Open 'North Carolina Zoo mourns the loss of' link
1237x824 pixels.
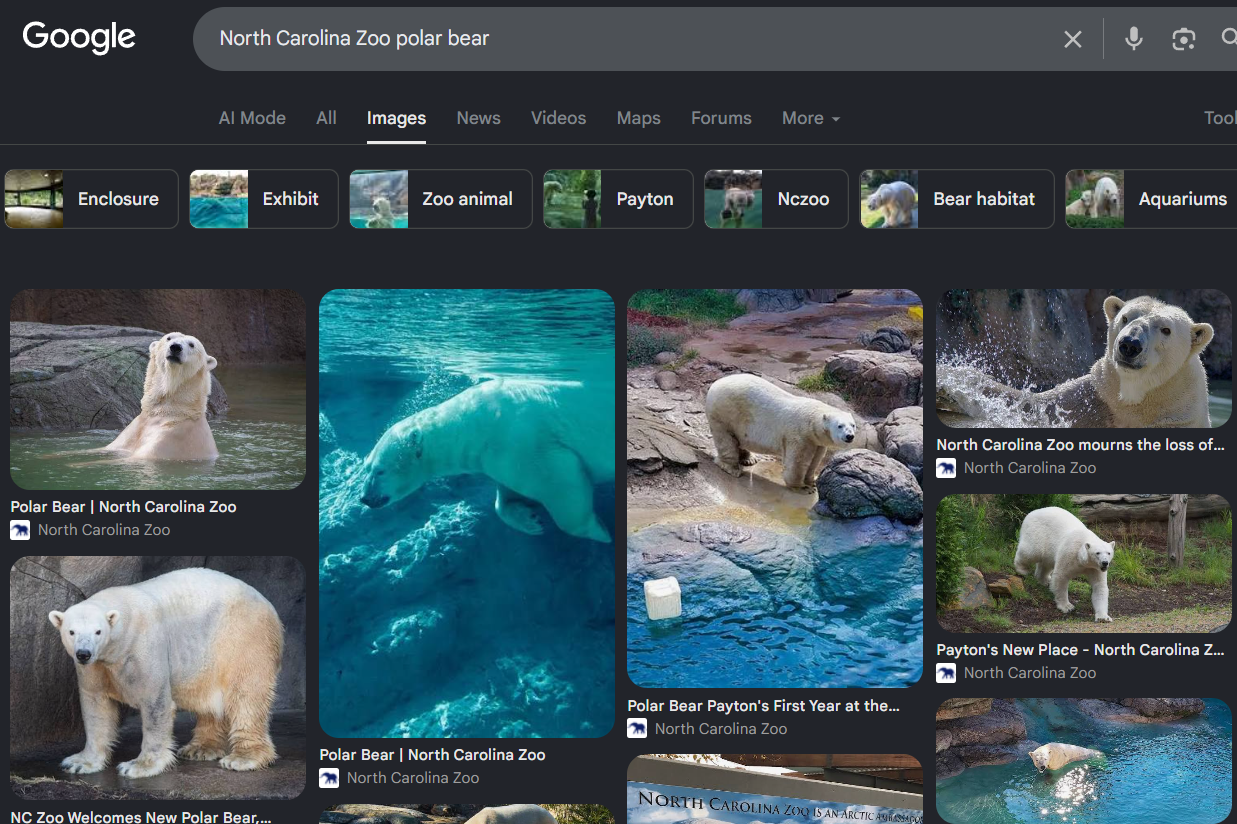click(1080, 445)
